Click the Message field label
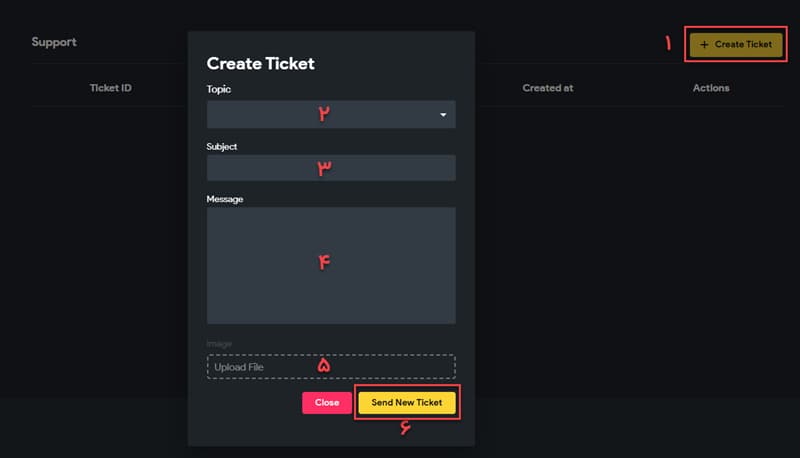This screenshot has width=800, height=458. pos(224,199)
